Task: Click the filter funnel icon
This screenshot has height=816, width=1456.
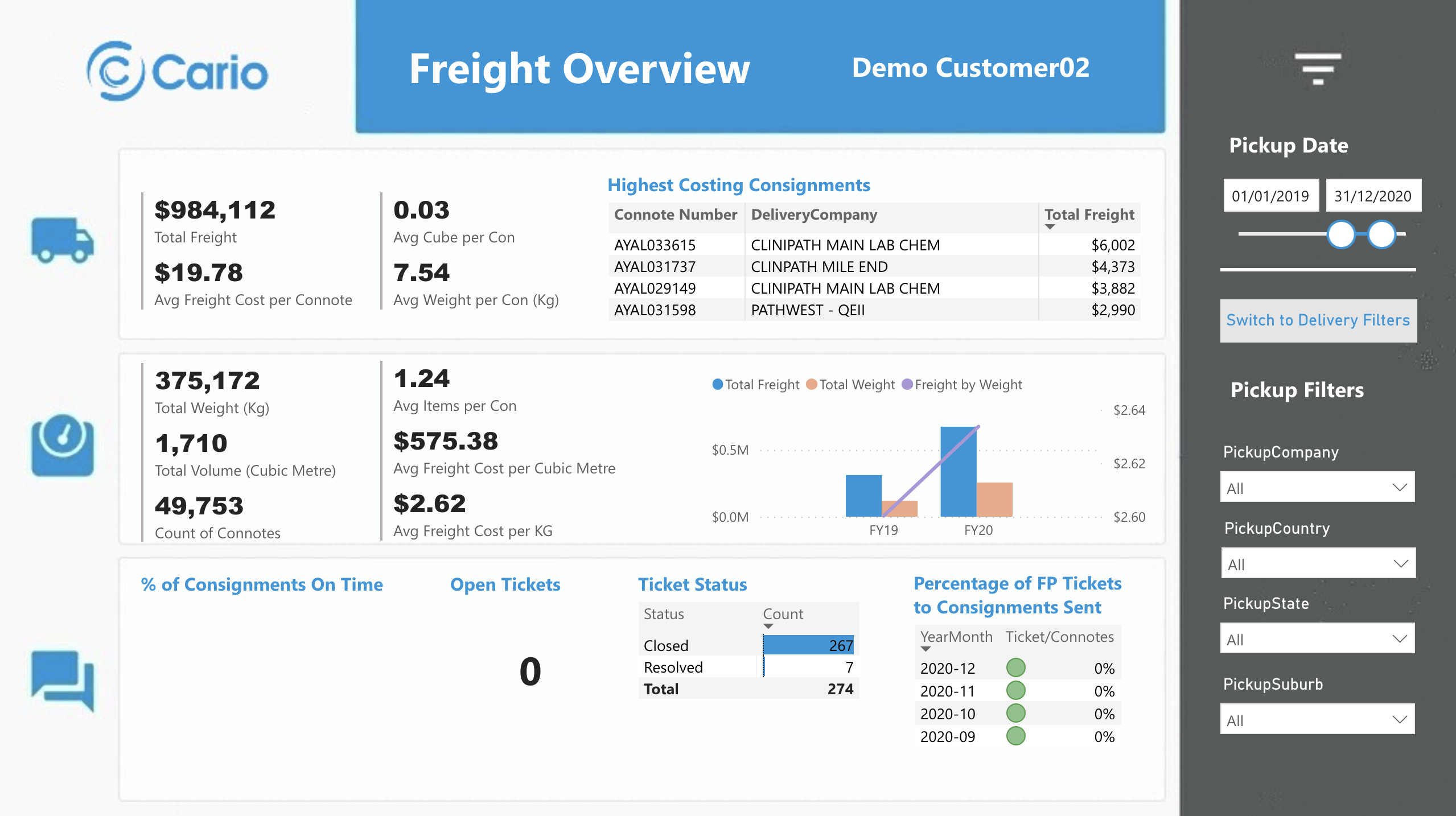Action: 1318,68
